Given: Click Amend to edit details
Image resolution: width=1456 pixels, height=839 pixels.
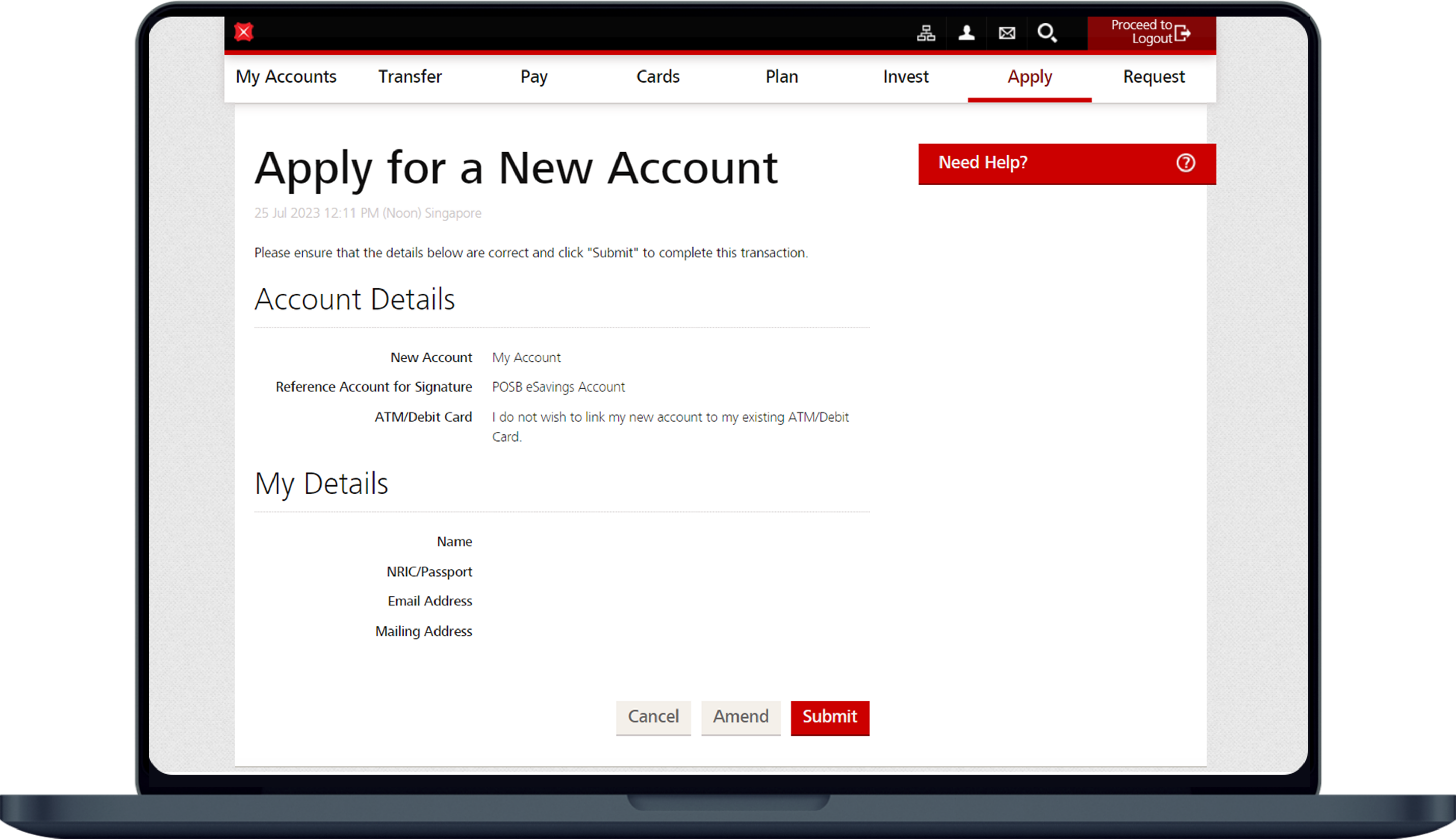Looking at the screenshot, I should coord(741,717).
